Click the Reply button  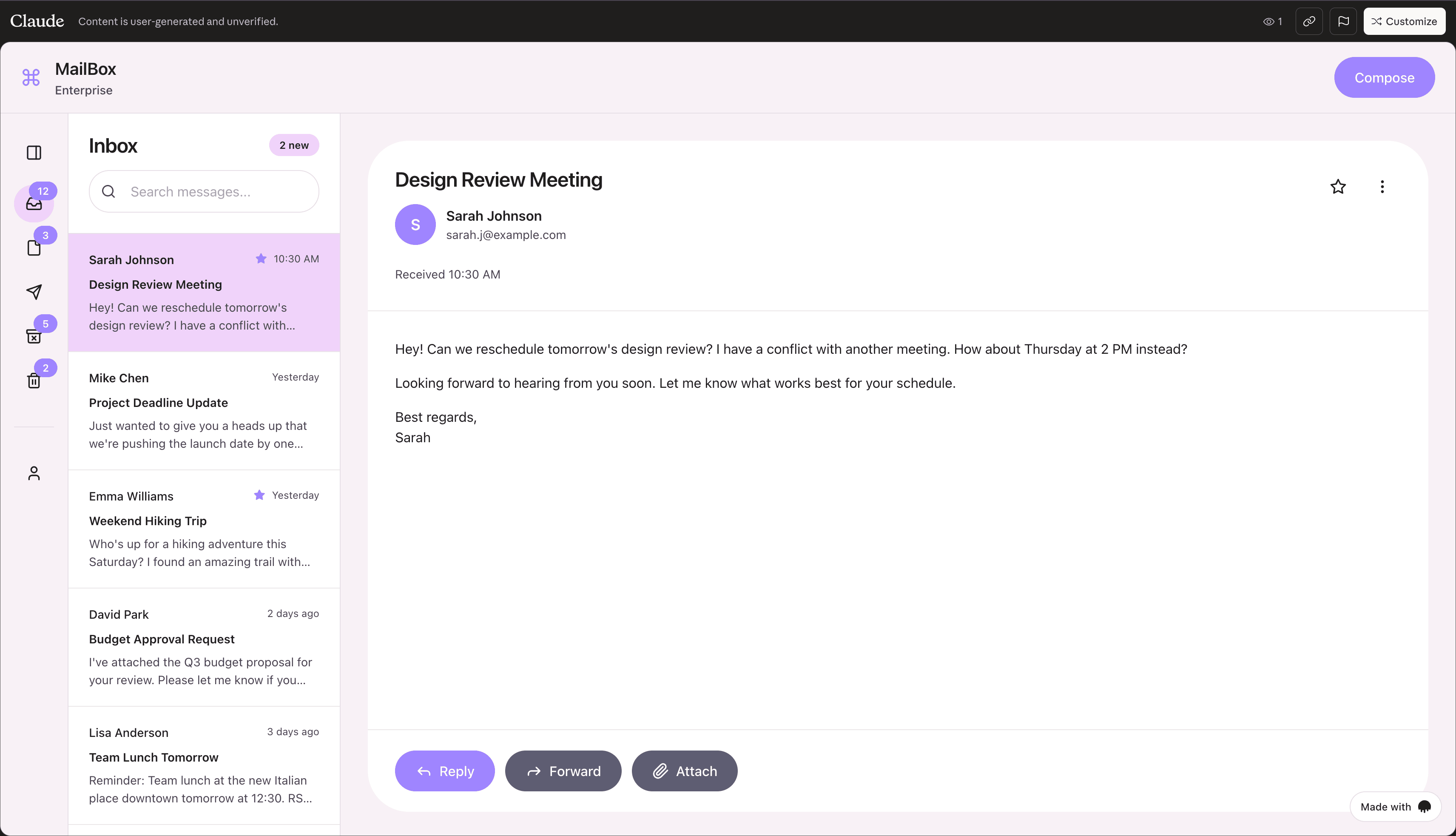click(444, 771)
